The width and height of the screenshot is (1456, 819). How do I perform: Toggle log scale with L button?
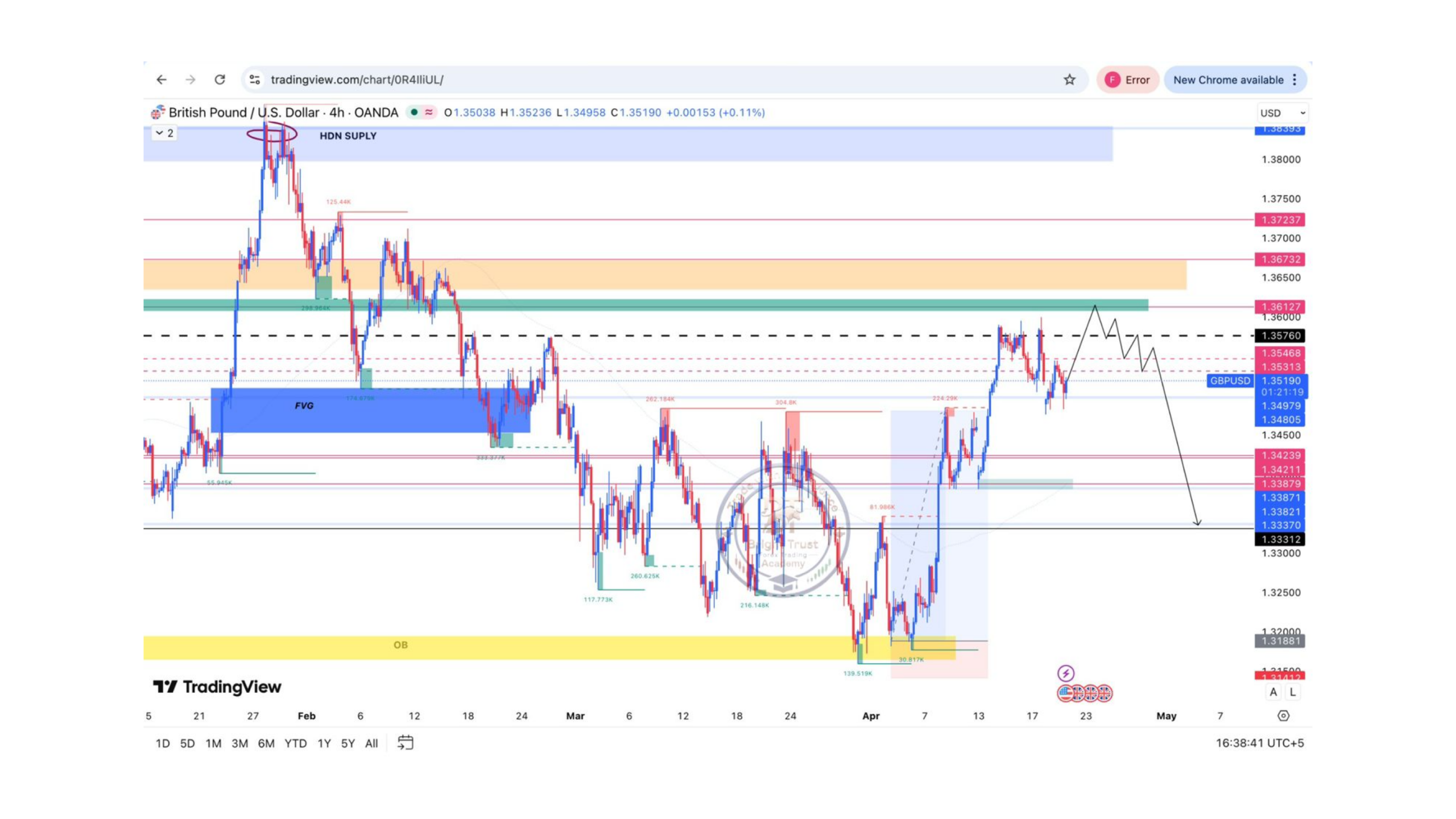pyautogui.click(x=1293, y=692)
